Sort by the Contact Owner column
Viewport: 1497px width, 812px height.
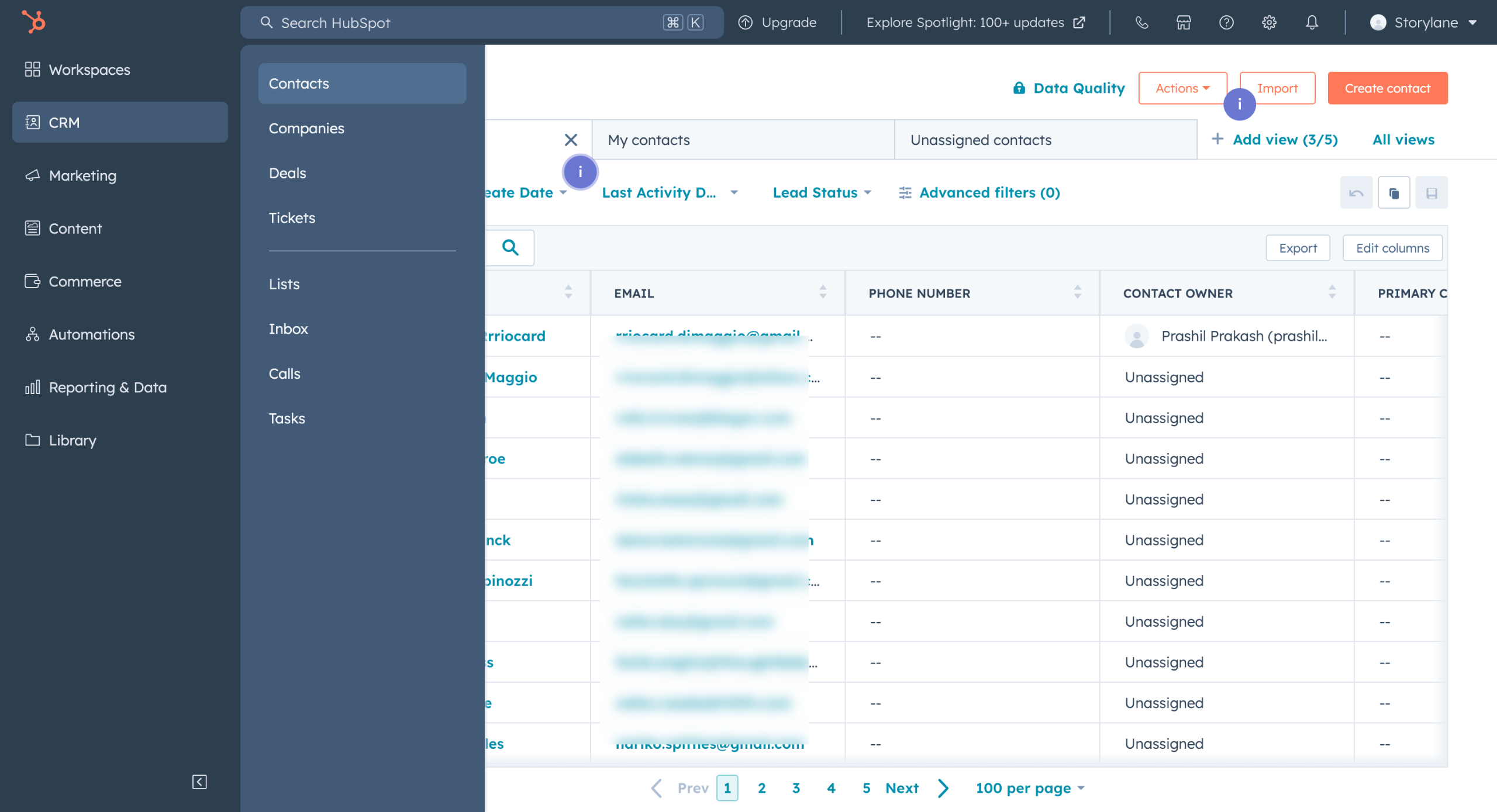point(1332,292)
